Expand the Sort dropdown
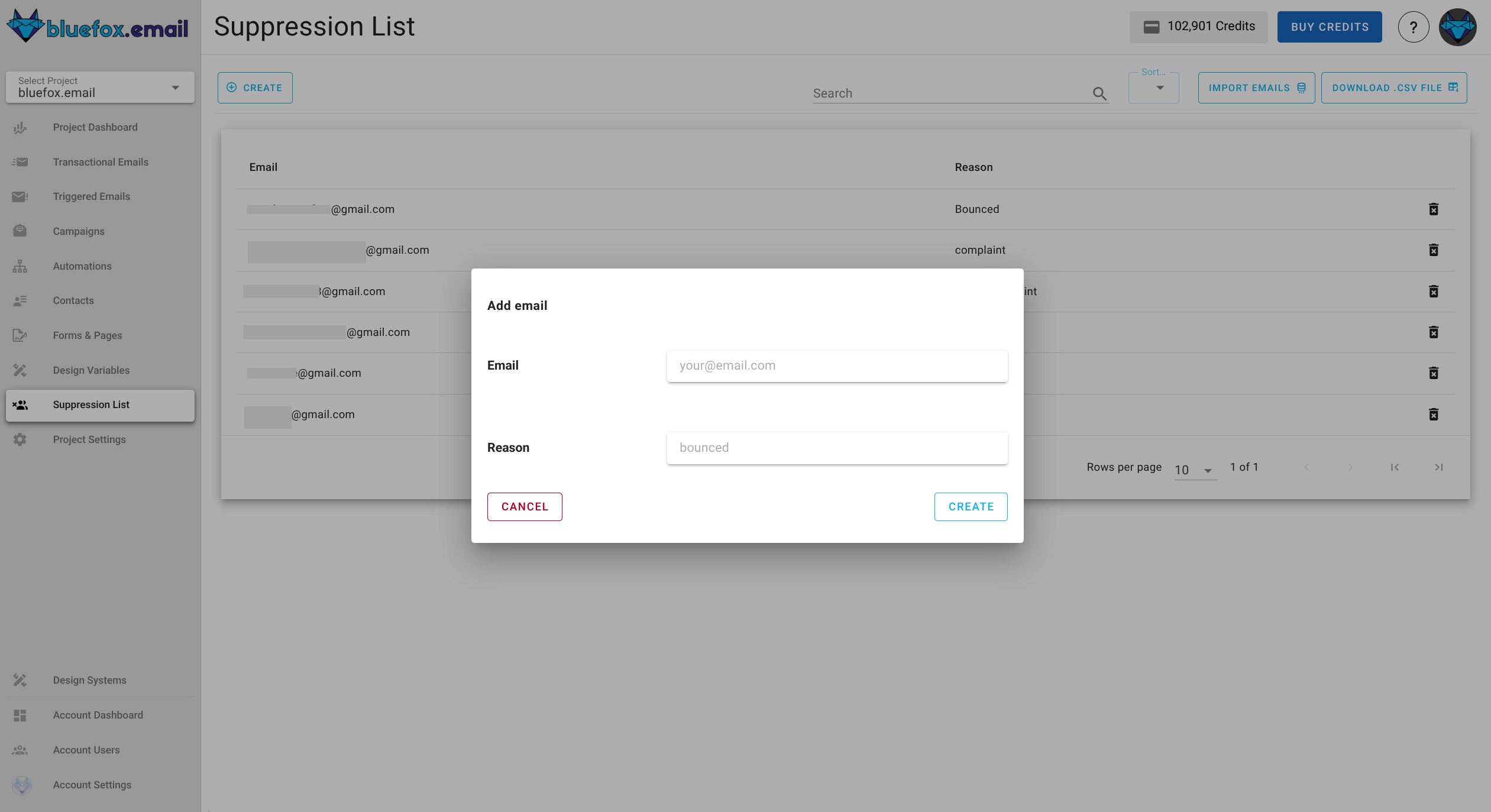The width and height of the screenshot is (1491, 812). tap(1153, 89)
